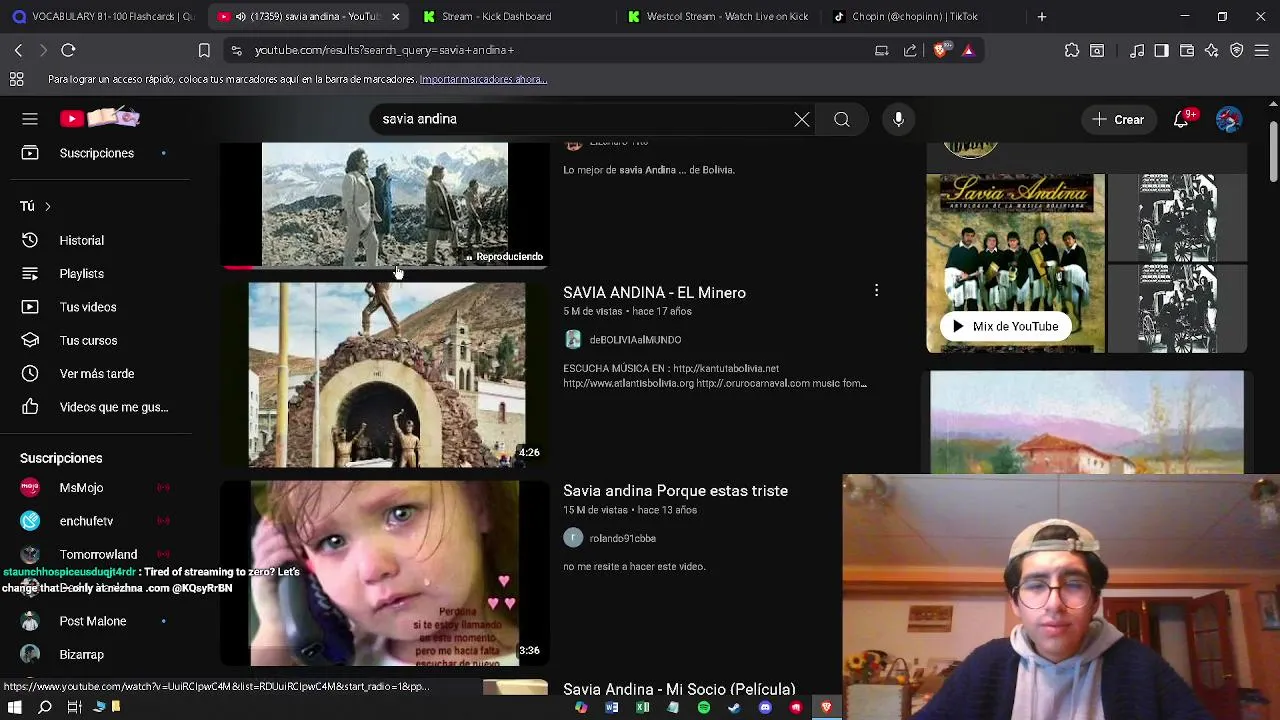Open Brave VPN shield icon

pos(1237,50)
